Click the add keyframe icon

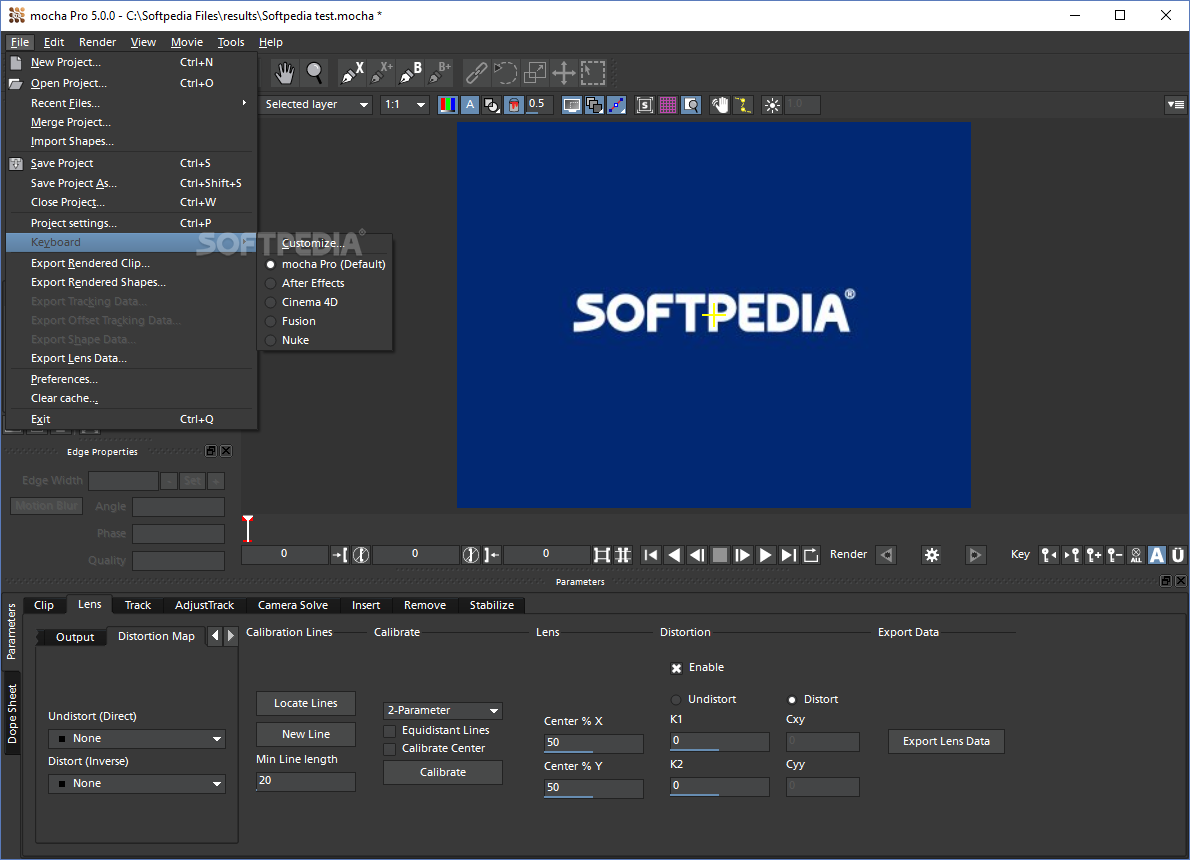(x=1094, y=555)
